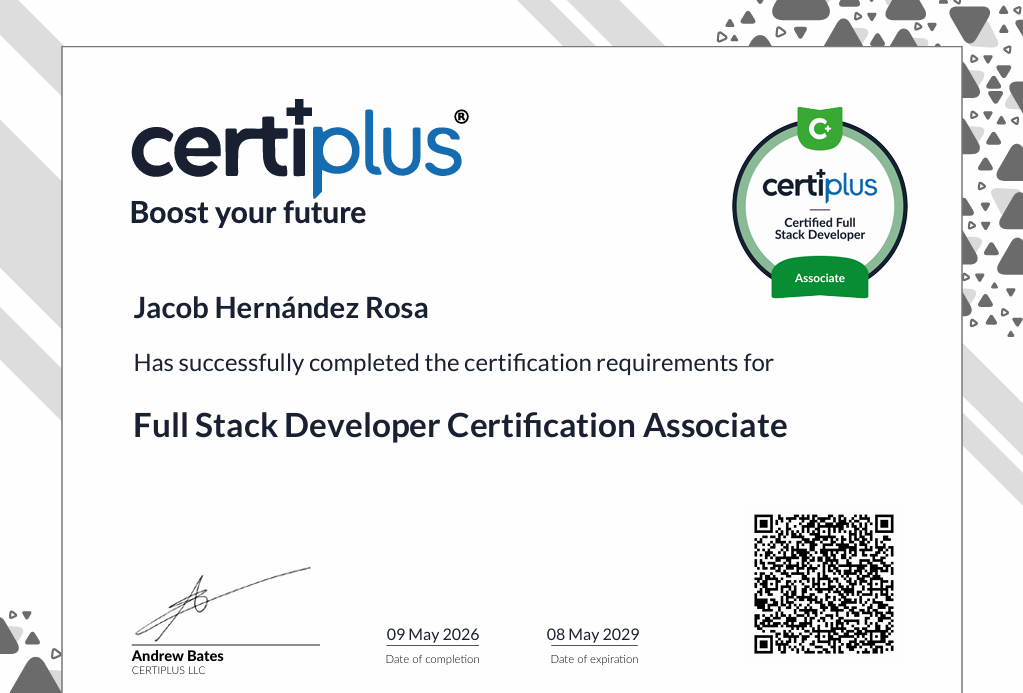Click the 'Boost your future' tagline

(x=248, y=213)
